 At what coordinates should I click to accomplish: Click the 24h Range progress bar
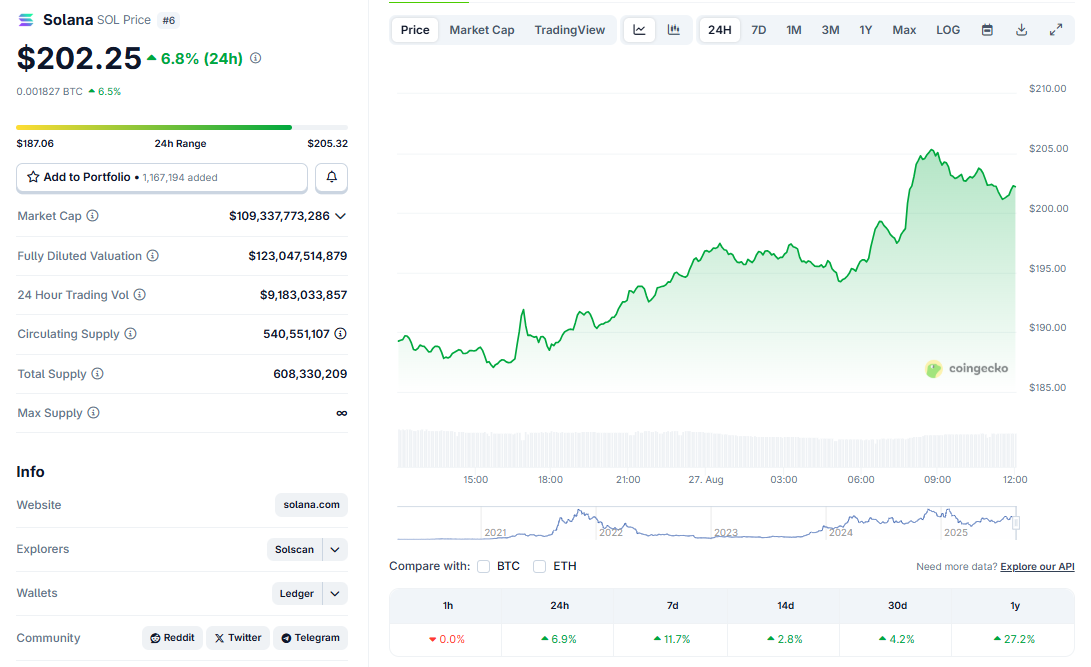coord(182,127)
